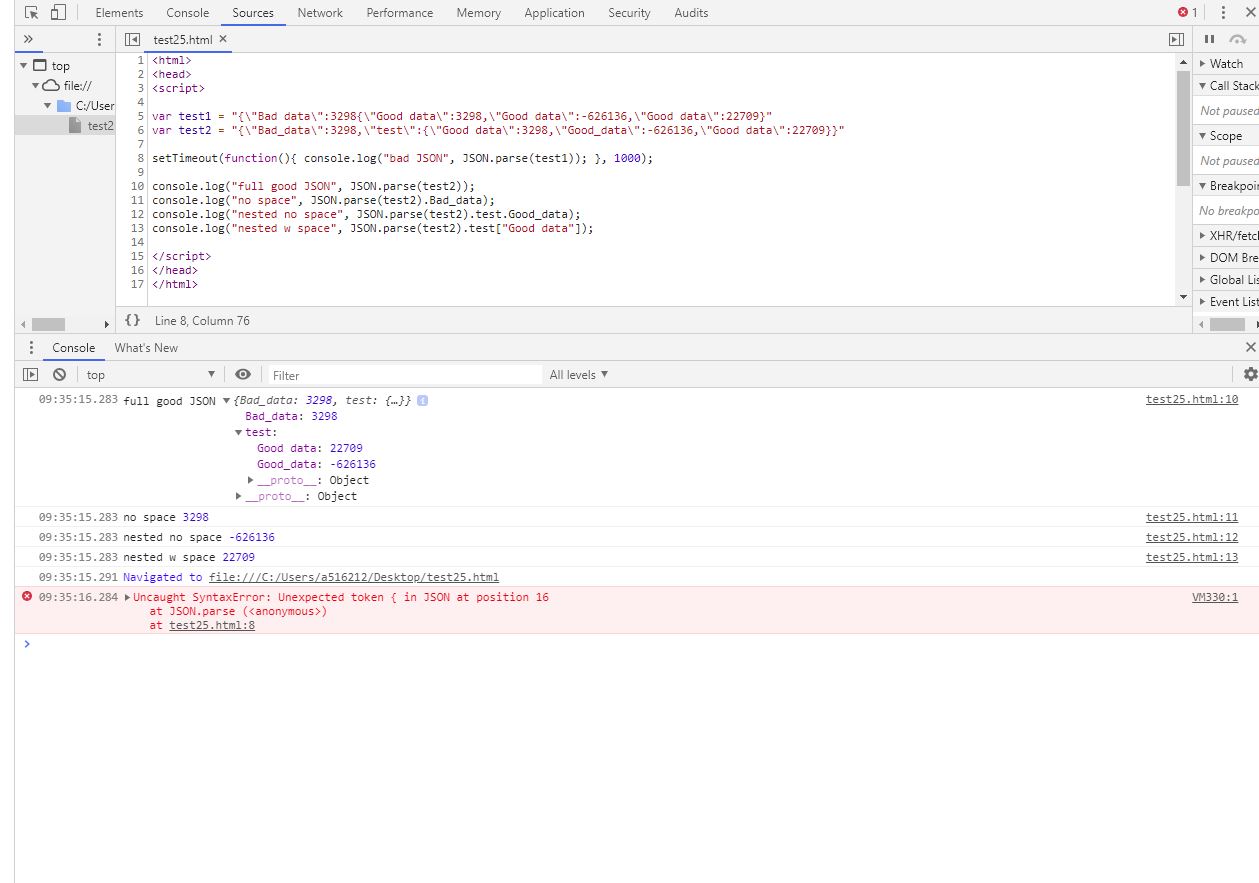
Task: Open the DevTools three-dot customize menu
Action: (x=1223, y=13)
